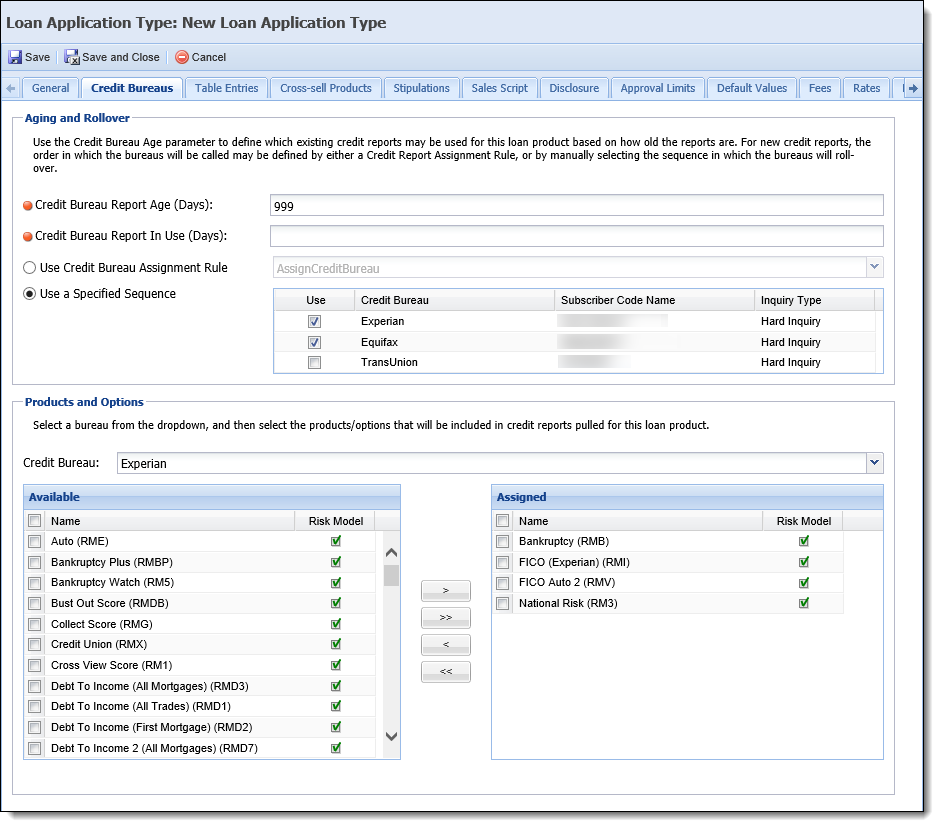Open the Default Values tab
Image resolution: width=939 pixels, height=827 pixels.
[752, 88]
